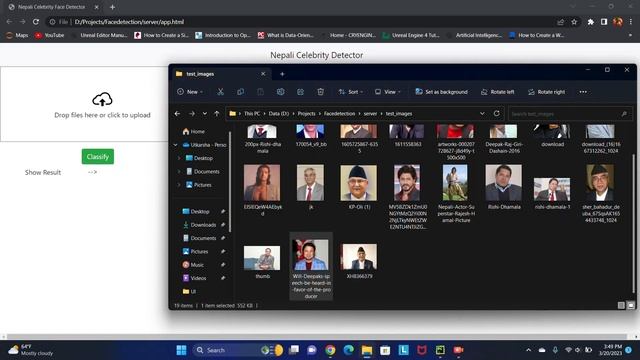The image size is (640, 360).
Task: Open recent locations chevron in Explorer
Action: pos(204,113)
